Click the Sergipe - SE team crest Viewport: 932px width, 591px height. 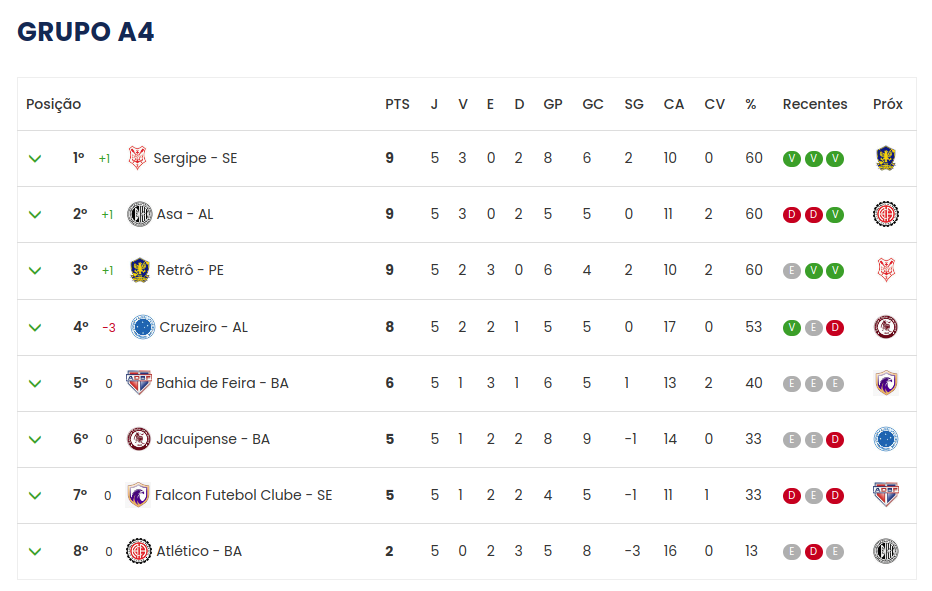[x=137, y=158]
